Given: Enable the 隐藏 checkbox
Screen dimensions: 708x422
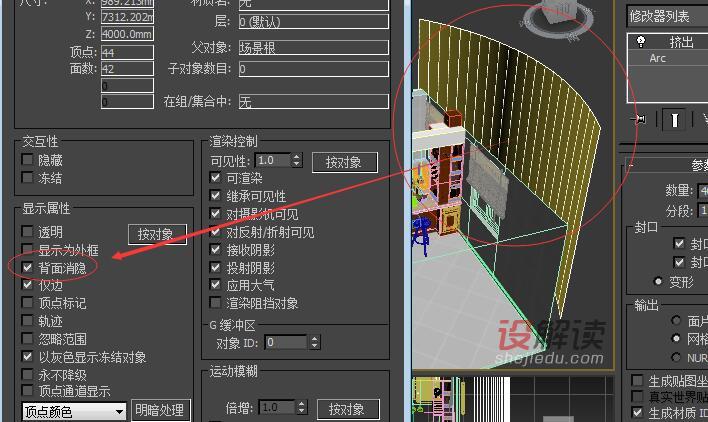Looking at the screenshot, I should [x=28, y=160].
